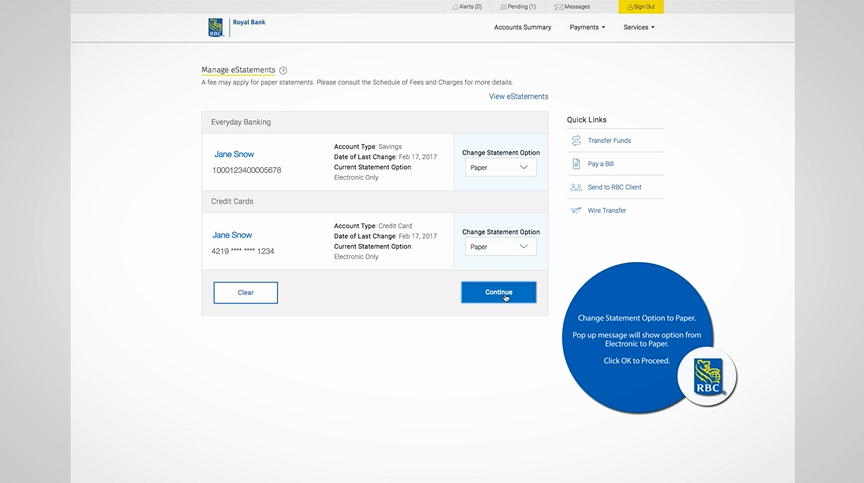Open Credit Card statement option dropdown
This screenshot has height=483, width=864.
point(500,246)
